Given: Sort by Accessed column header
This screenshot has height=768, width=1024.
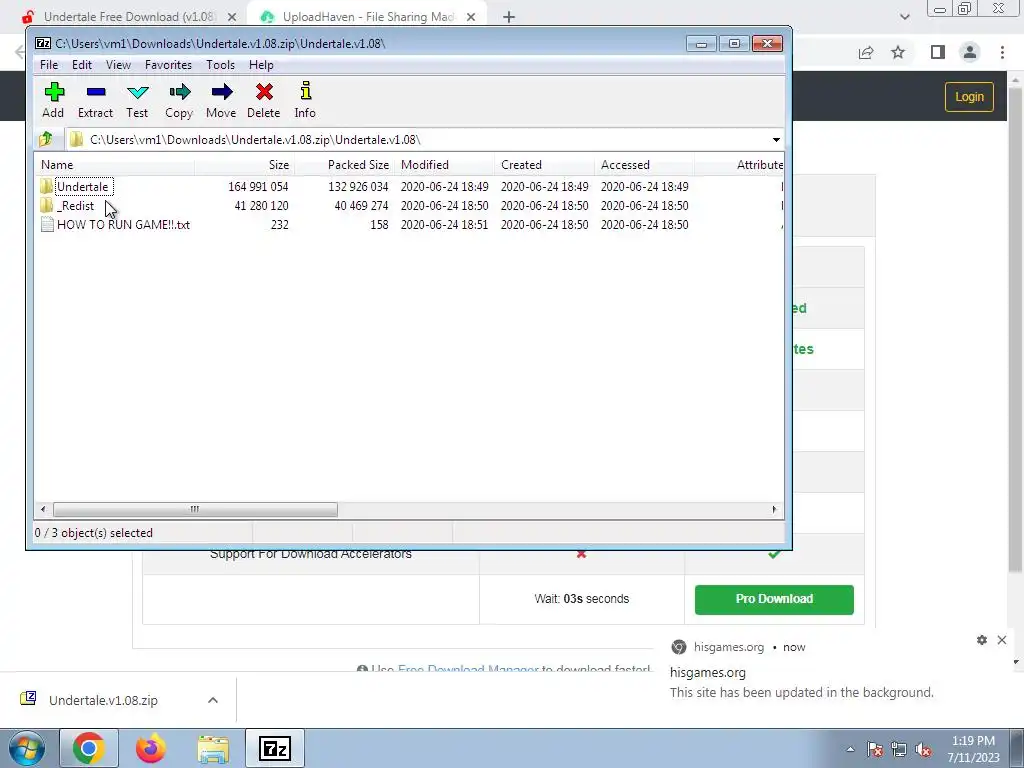Looking at the screenshot, I should (x=644, y=165).
